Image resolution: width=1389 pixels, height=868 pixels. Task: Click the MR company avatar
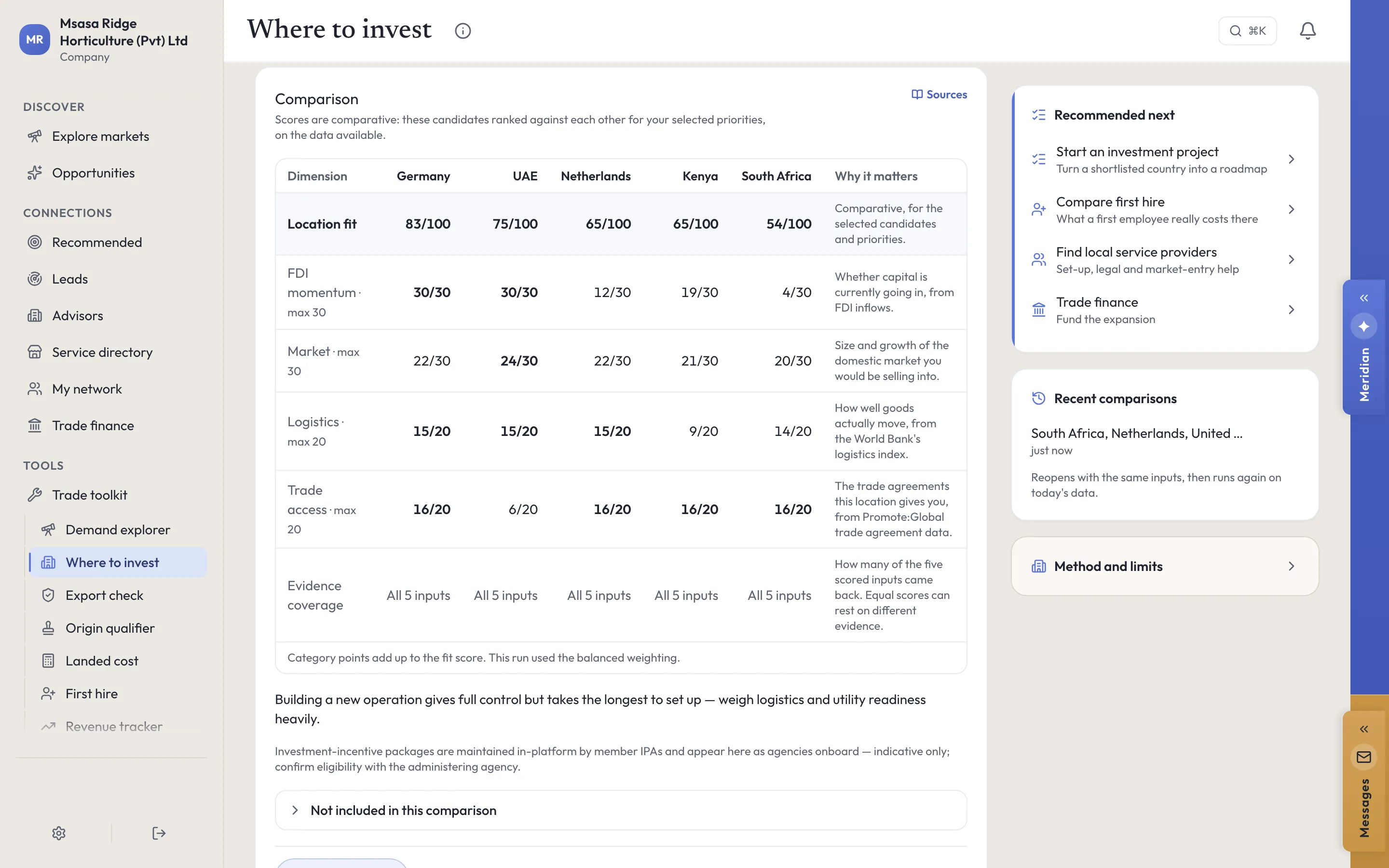34,40
